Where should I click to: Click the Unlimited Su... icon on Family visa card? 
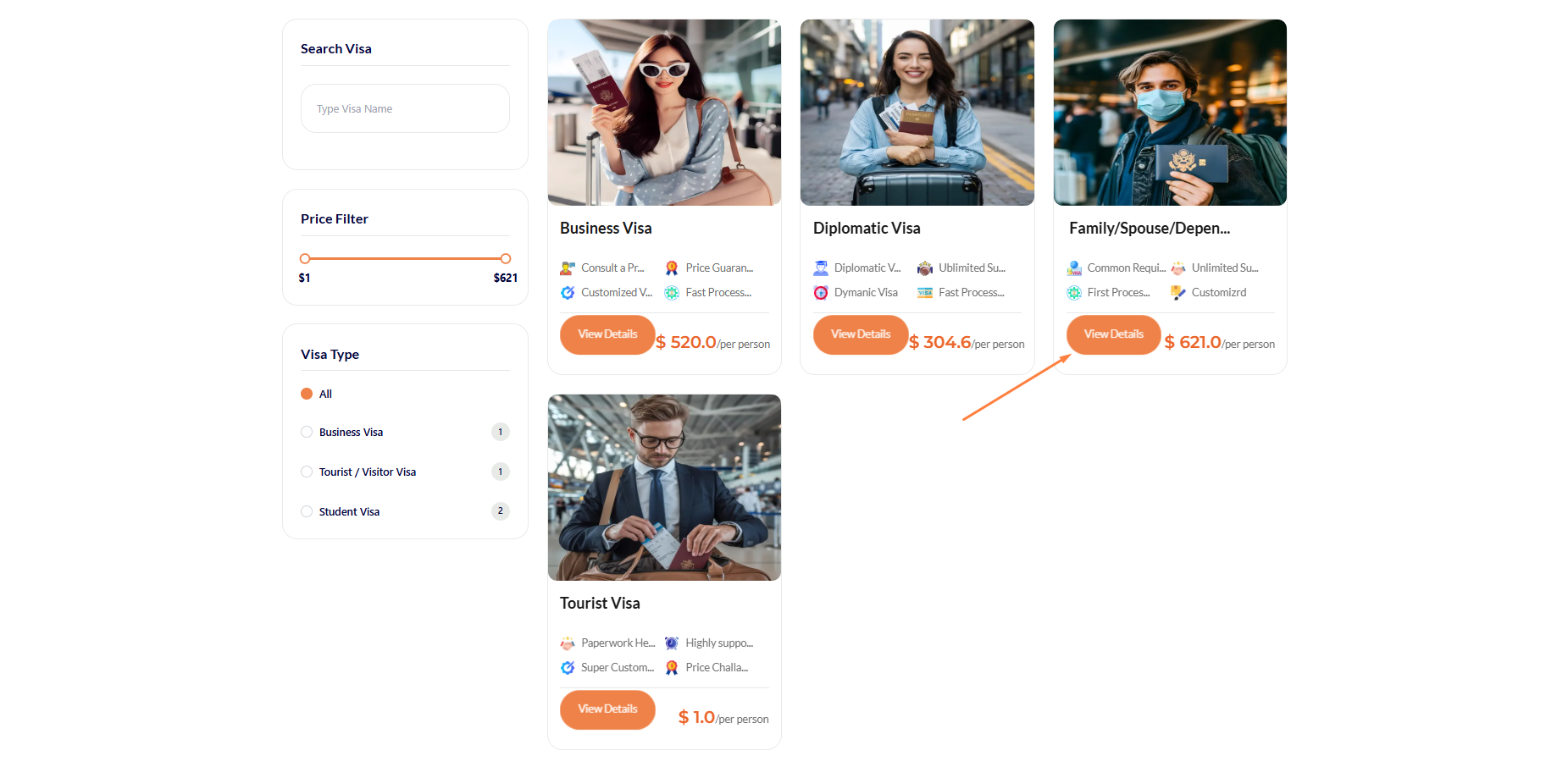coord(1178,268)
